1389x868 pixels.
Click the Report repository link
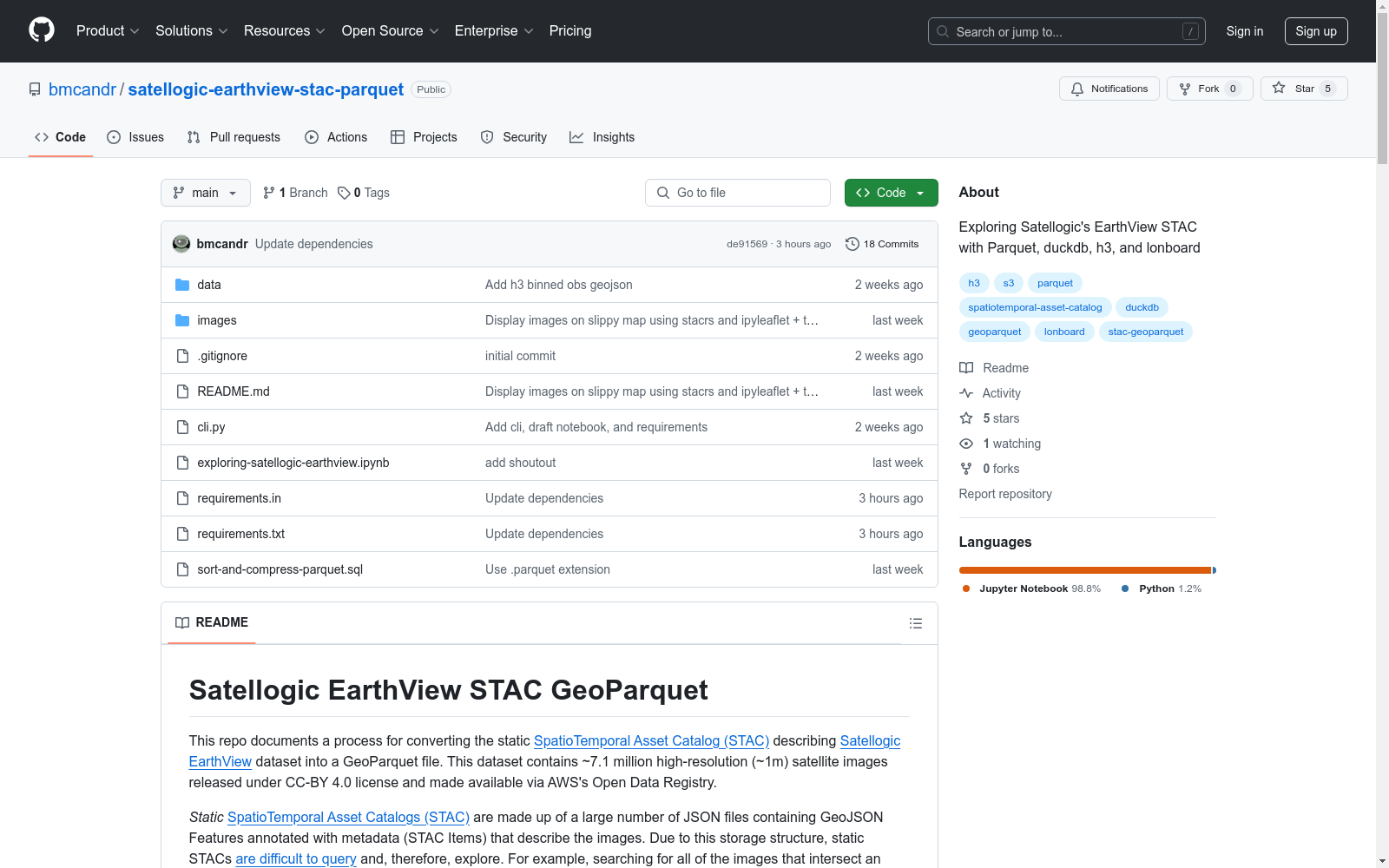[x=1005, y=494]
